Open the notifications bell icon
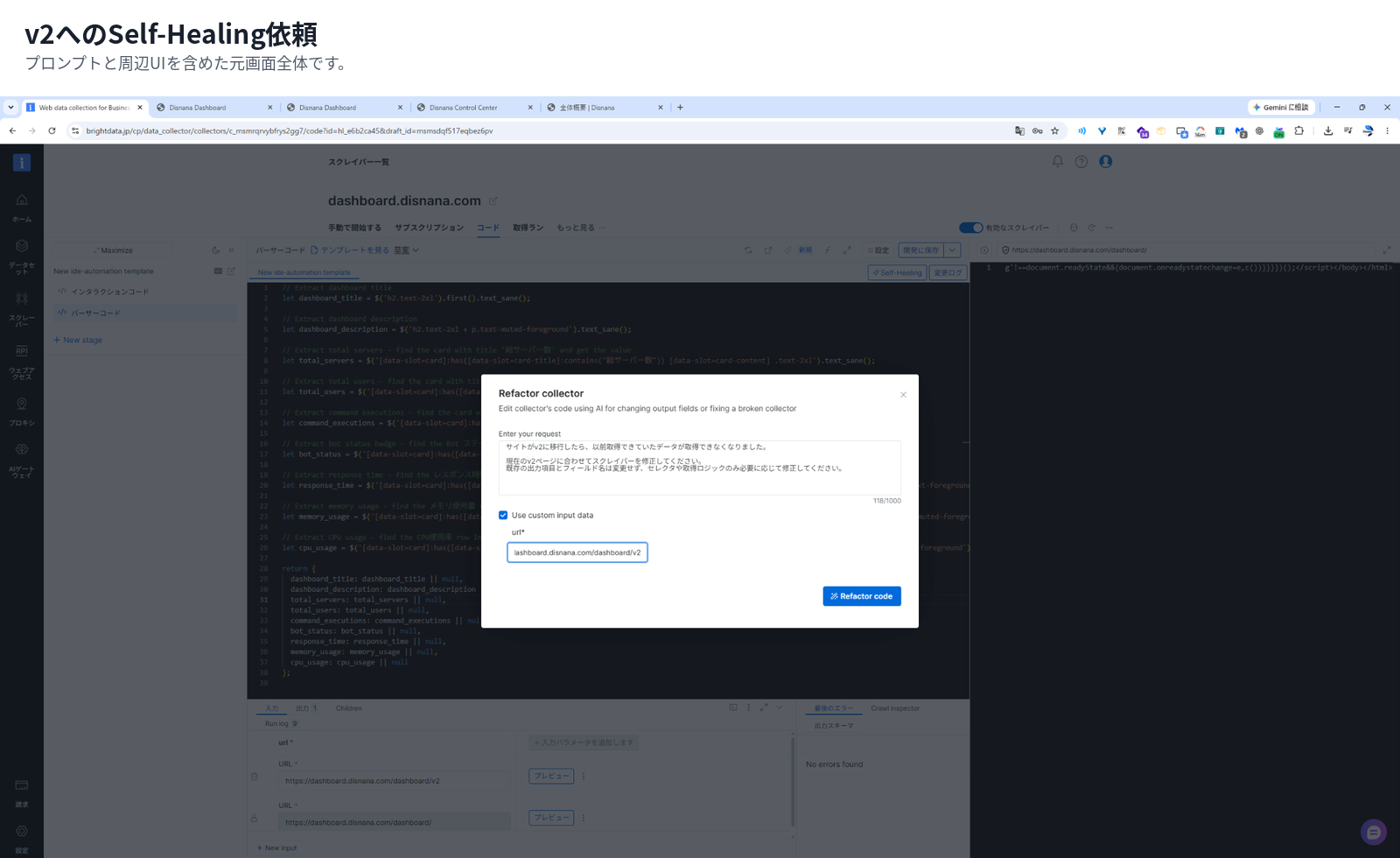Image resolution: width=1400 pixels, height=858 pixels. (x=1057, y=162)
